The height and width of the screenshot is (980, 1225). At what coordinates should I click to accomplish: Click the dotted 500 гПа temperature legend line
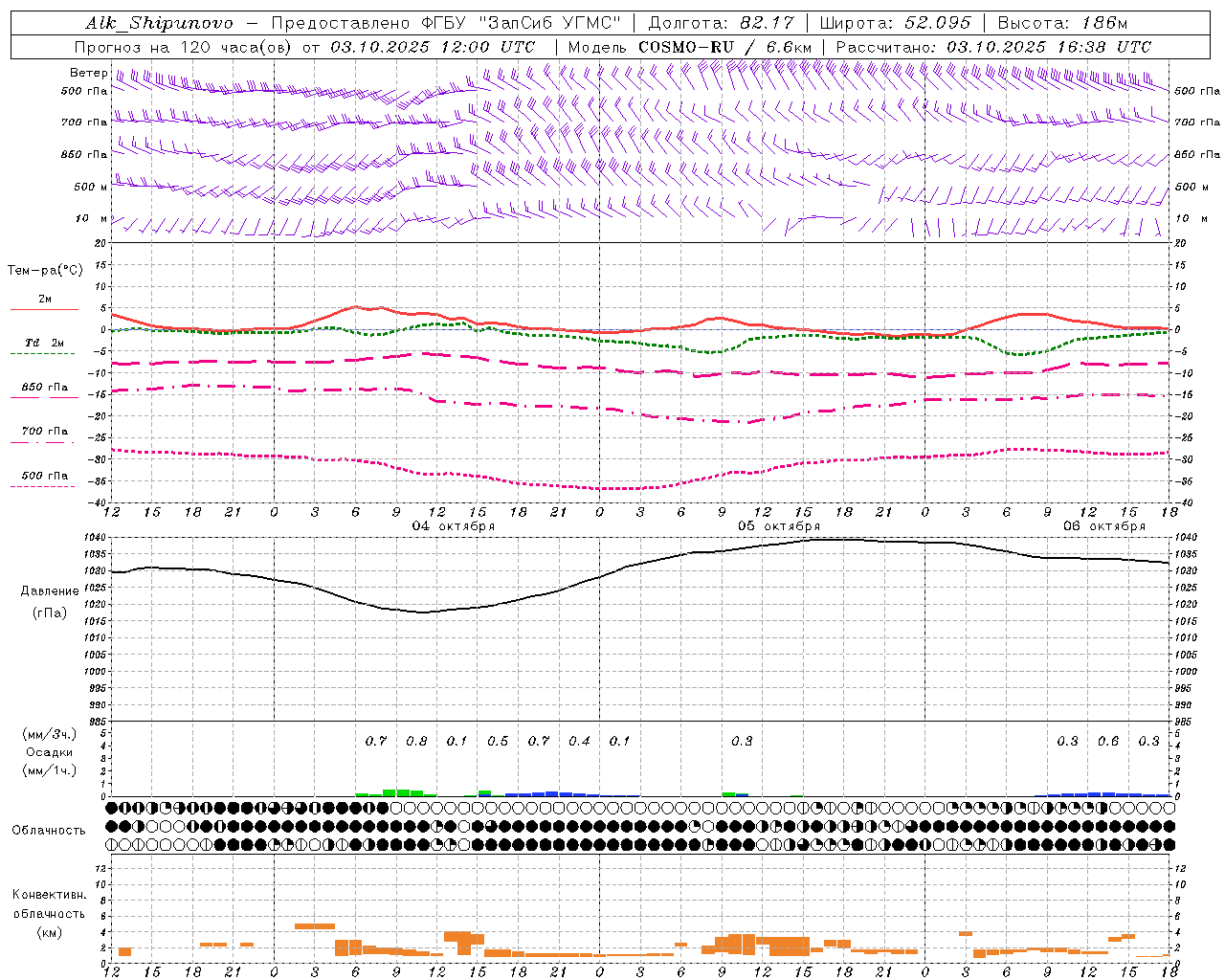click(43, 486)
